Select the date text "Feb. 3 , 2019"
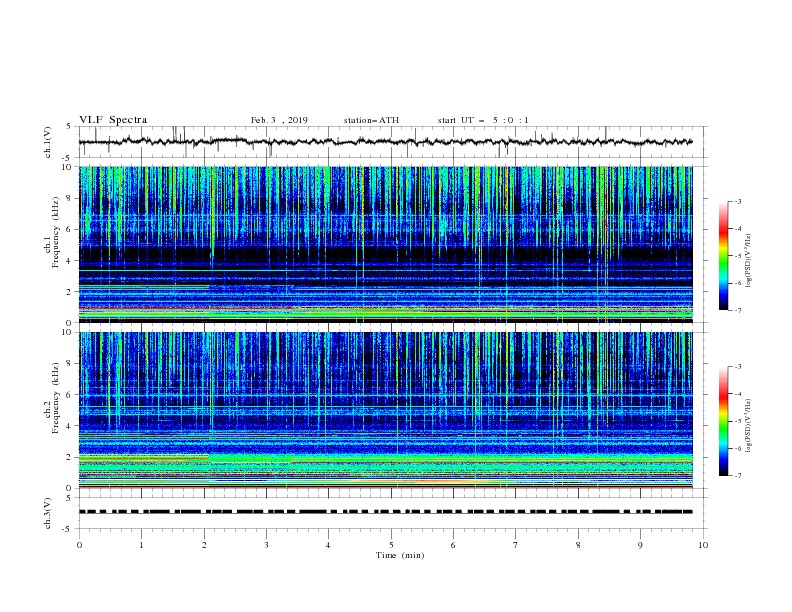Viewport: 792px width, 612px height. point(279,120)
